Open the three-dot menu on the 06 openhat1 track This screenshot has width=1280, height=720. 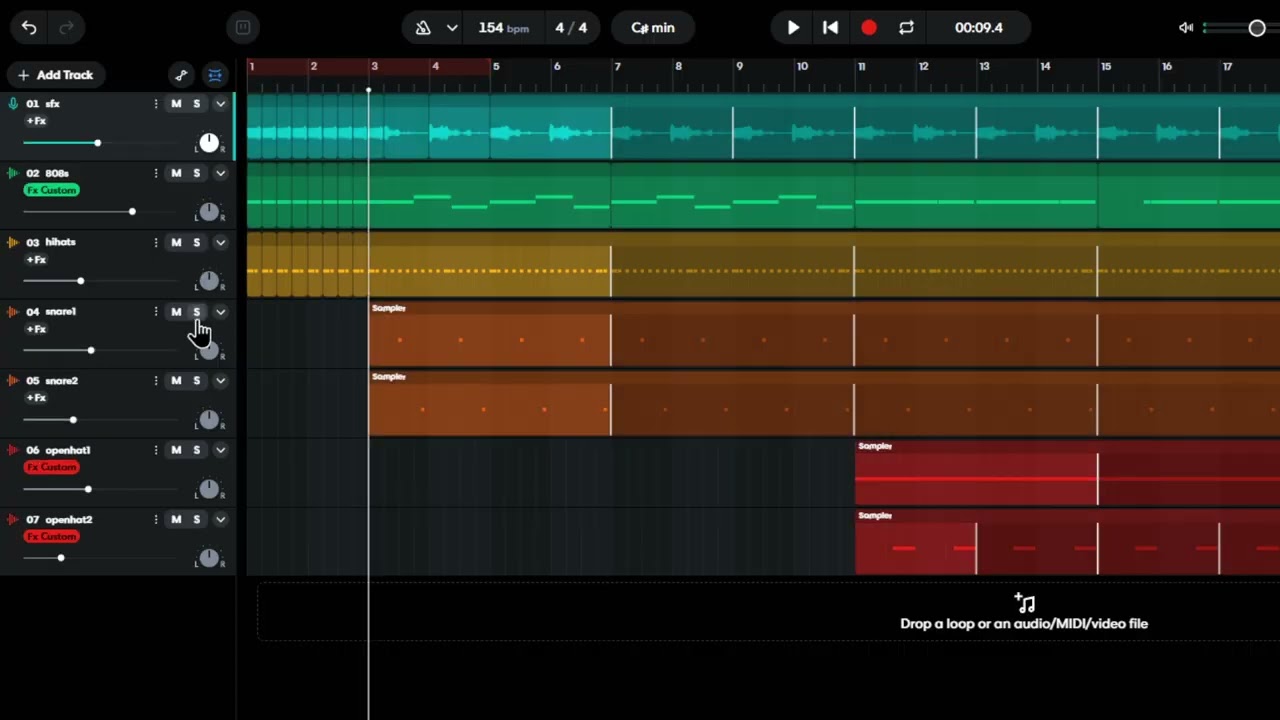tap(155, 450)
